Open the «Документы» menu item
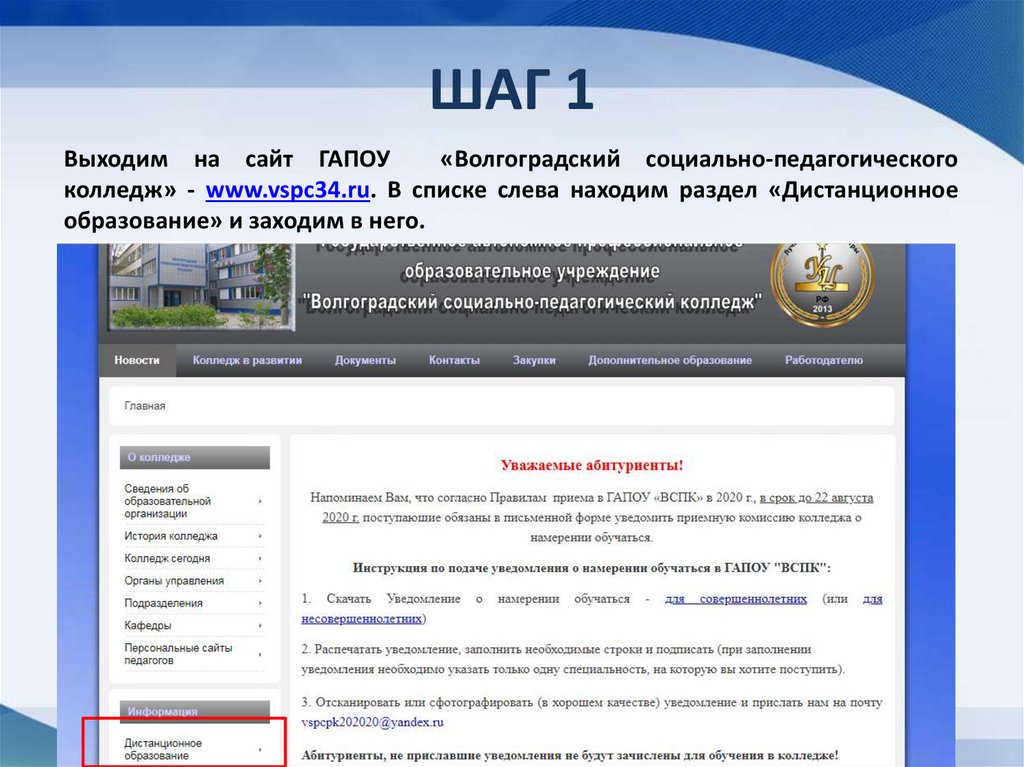Image resolution: width=1024 pixels, height=767 pixels. click(365, 359)
